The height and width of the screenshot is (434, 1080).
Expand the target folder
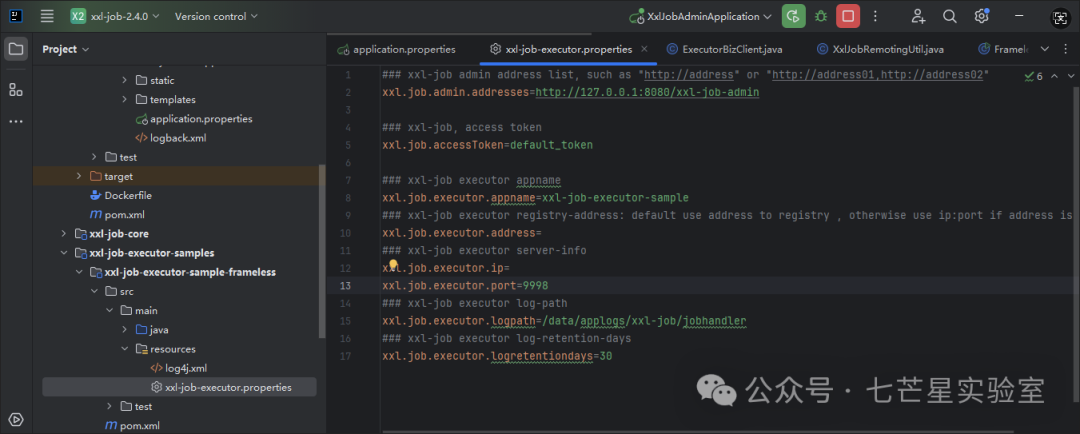coord(79,176)
